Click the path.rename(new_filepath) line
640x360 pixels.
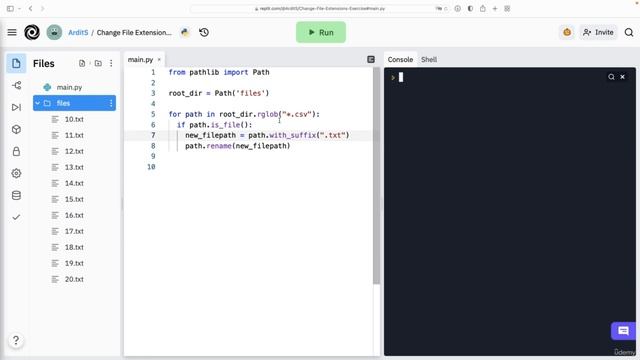[x=238, y=146]
